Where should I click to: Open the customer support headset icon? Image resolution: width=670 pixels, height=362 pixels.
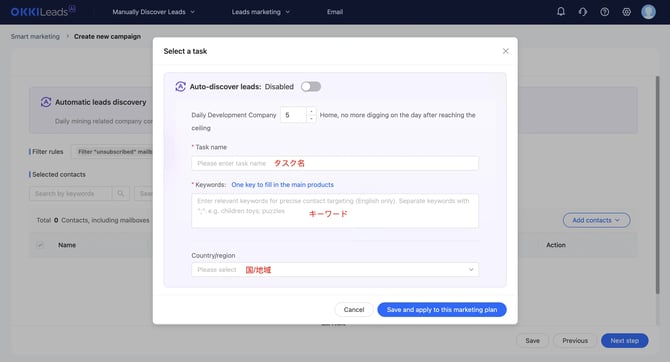[583, 12]
